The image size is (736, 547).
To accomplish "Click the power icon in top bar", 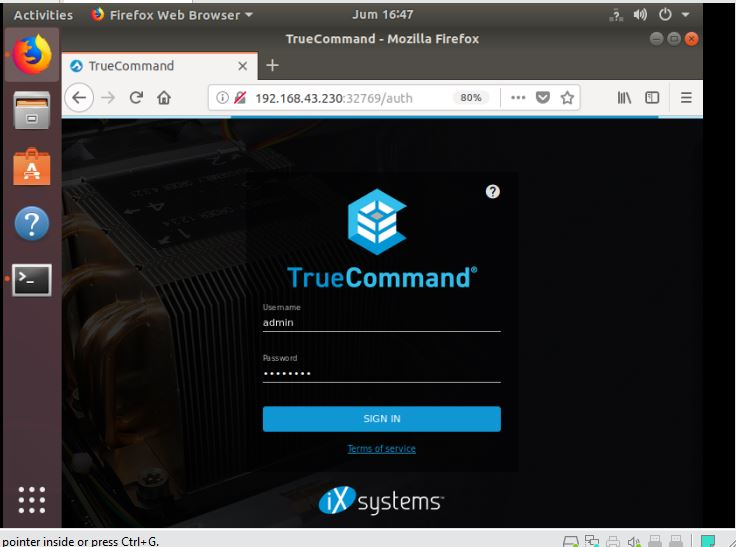I will [665, 15].
